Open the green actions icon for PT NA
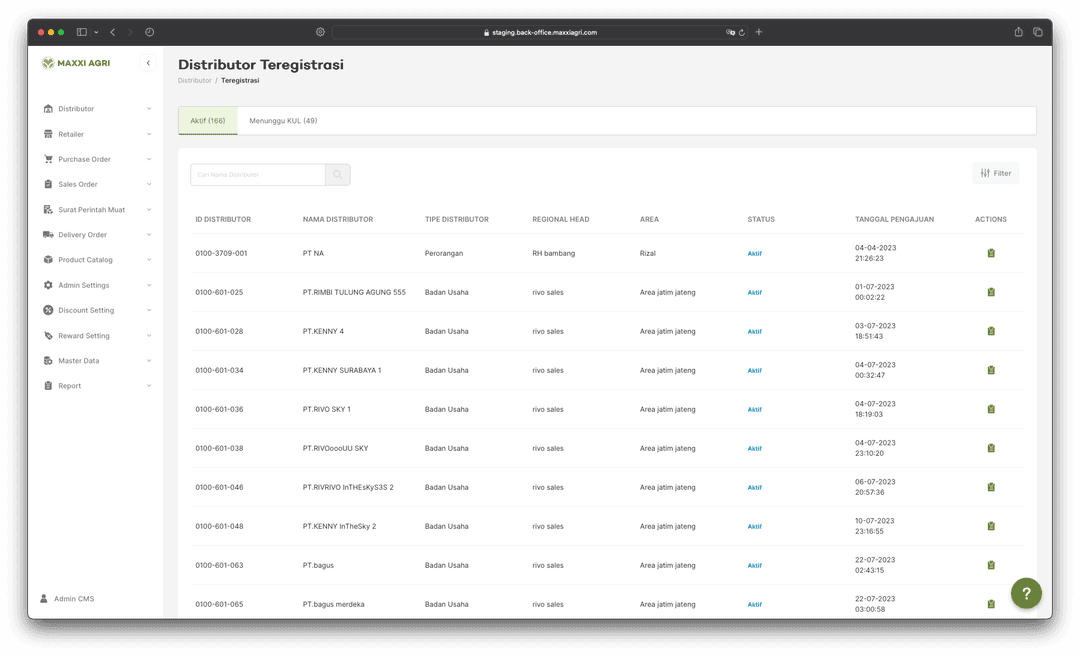Screen dimensions: 1080x656 pyautogui.click(x=991, y=253)
